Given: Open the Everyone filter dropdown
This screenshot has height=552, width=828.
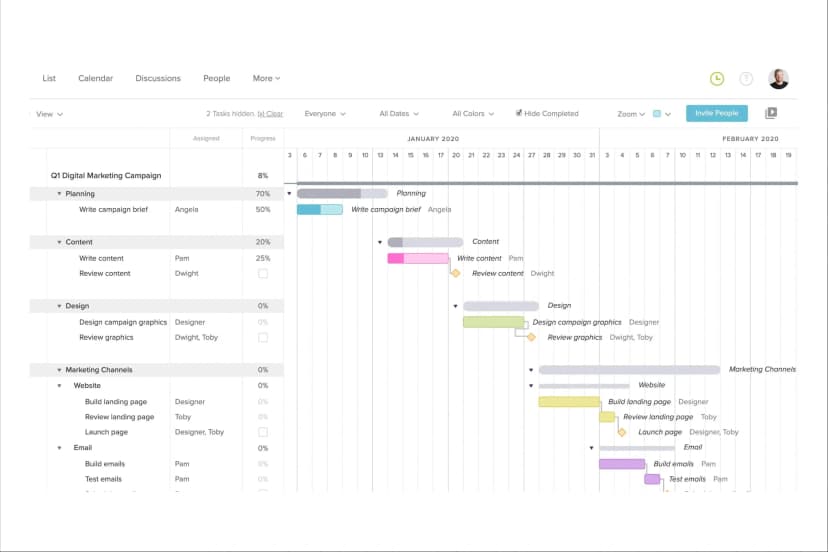Looking at the screenshot, I should point(325,114).
